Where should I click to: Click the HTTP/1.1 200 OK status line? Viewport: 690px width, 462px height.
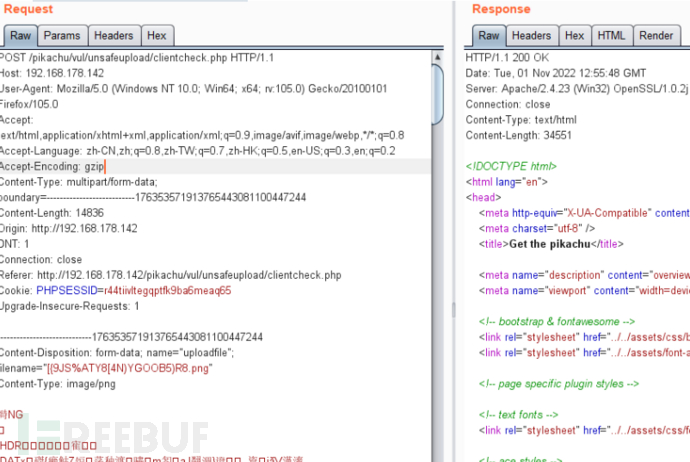(x=508, y=58)
